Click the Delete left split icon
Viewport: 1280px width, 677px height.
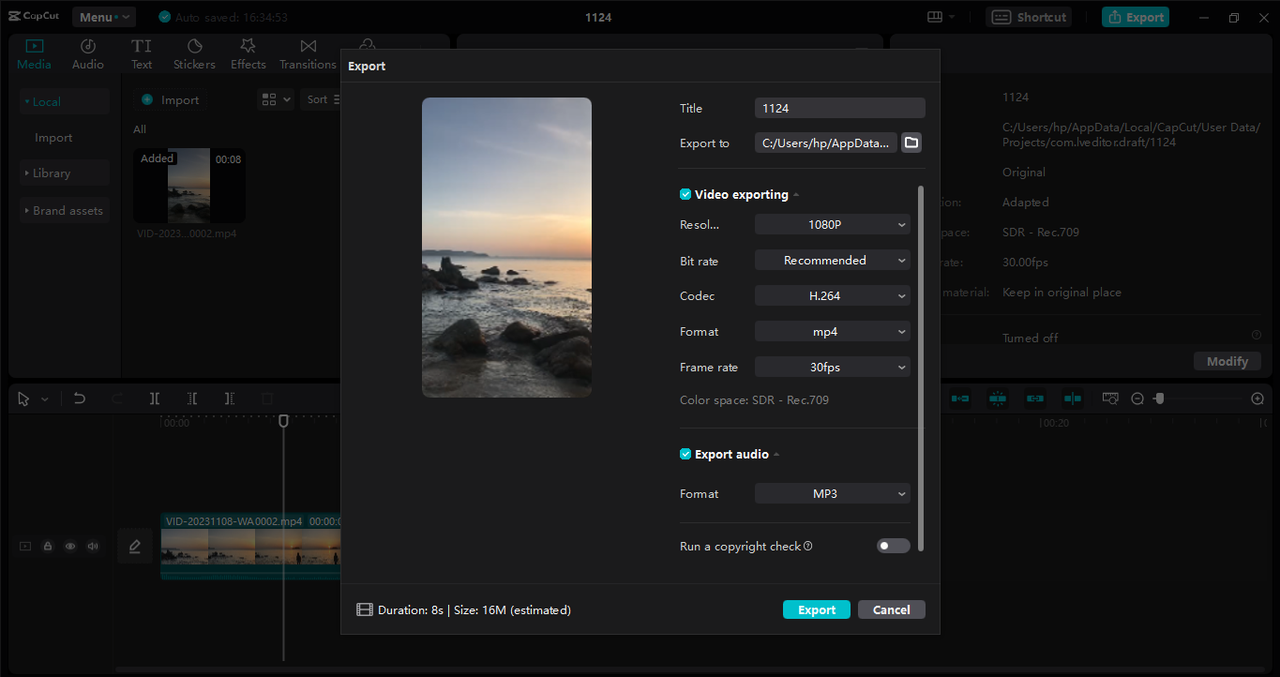tap(192, 399)
